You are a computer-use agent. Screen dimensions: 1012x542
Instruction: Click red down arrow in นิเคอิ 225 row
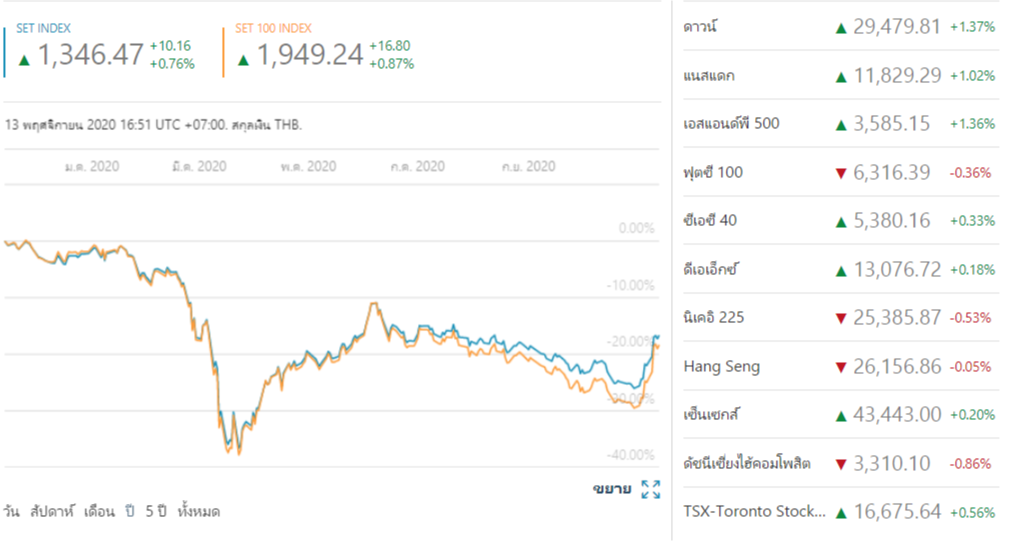(841, 319)
